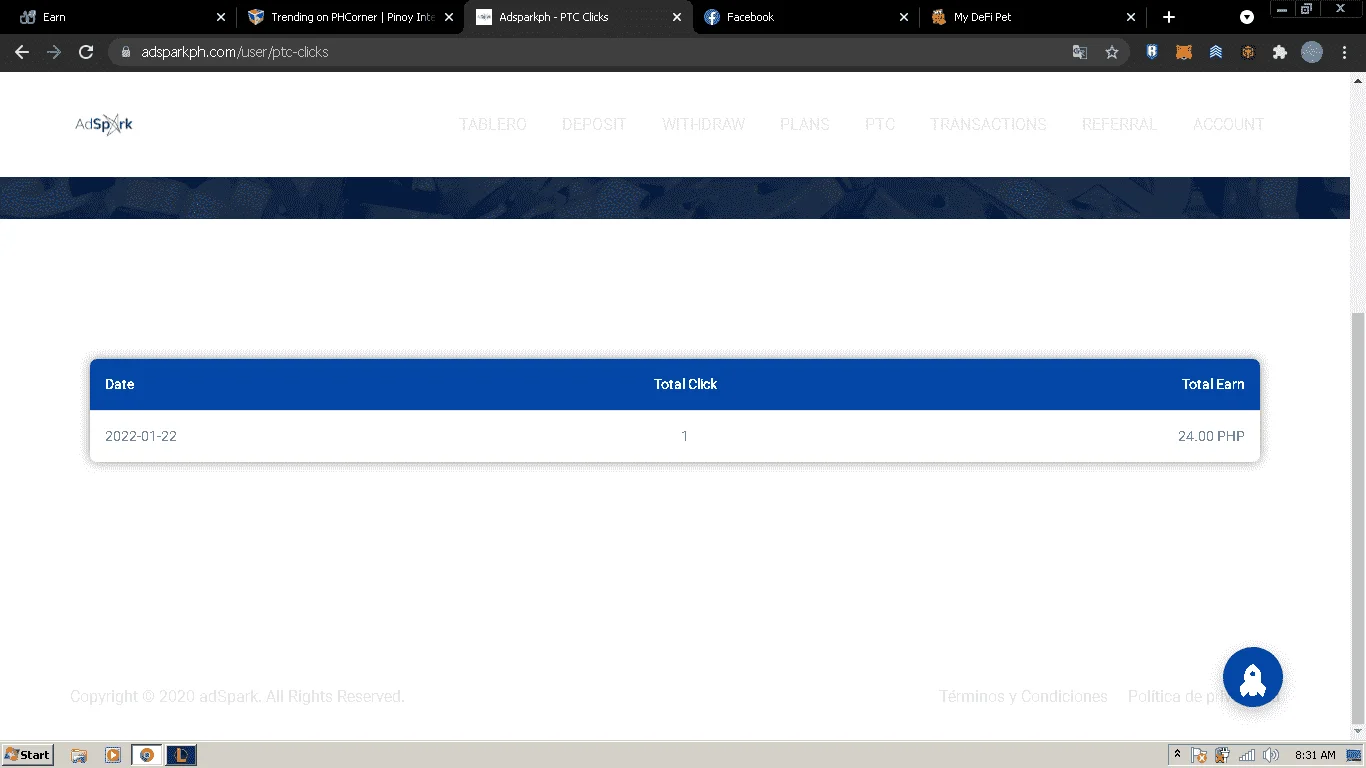This screenshot has width=1366, height=768.
Task: Open the Translate page icon
Action: (1080, 52)
